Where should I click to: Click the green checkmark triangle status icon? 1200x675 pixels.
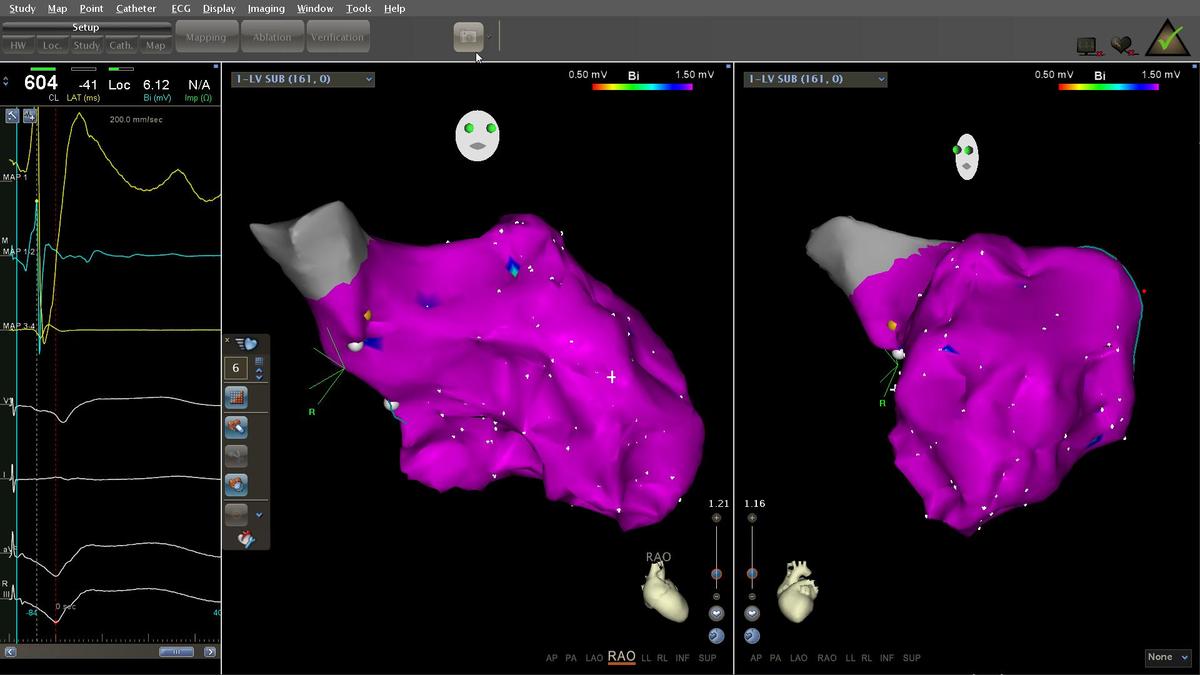tap(1165, 38)
